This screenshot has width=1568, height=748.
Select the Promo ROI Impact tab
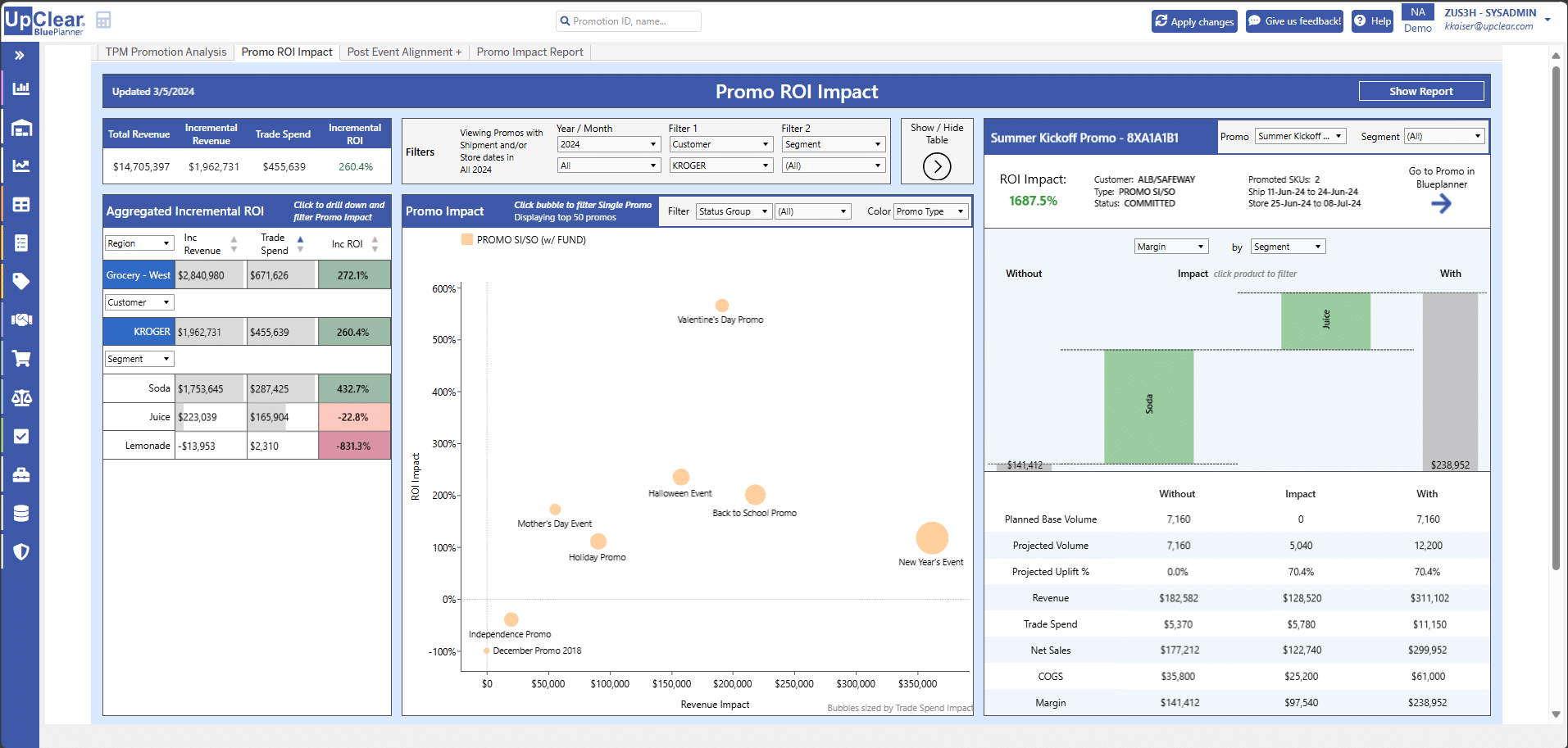[287, 52]
